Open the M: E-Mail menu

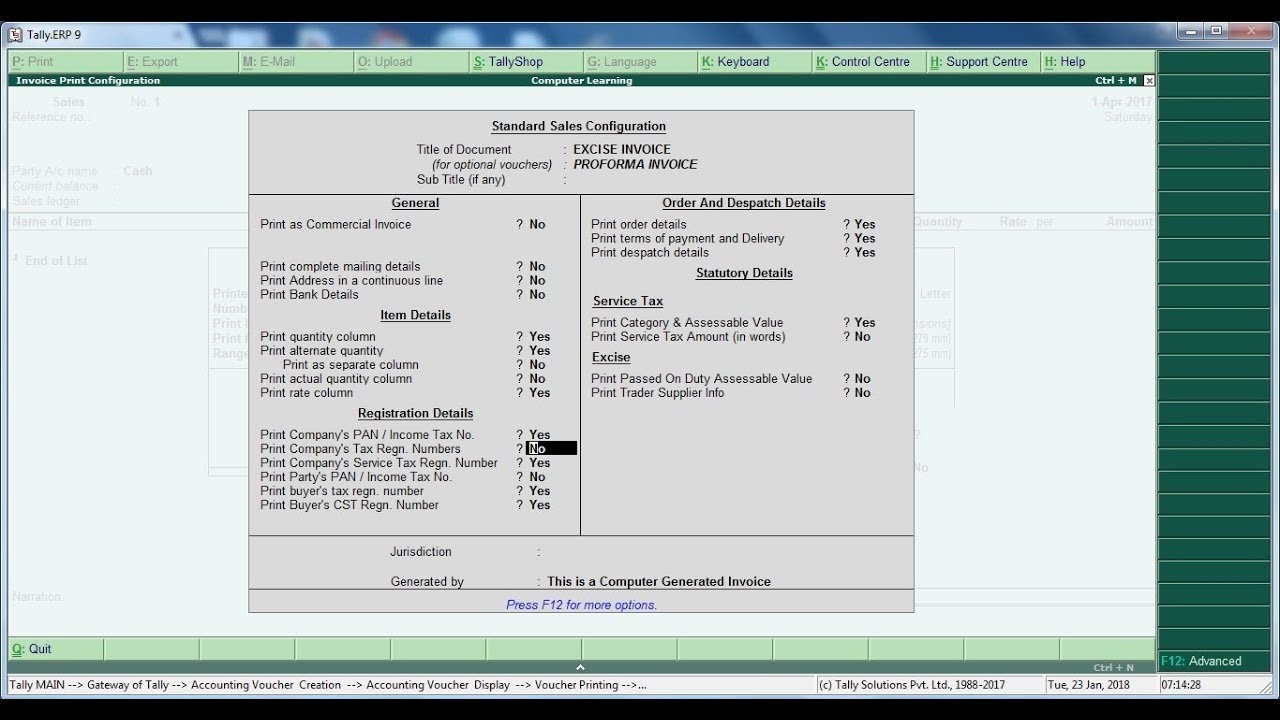click(296, 62)
